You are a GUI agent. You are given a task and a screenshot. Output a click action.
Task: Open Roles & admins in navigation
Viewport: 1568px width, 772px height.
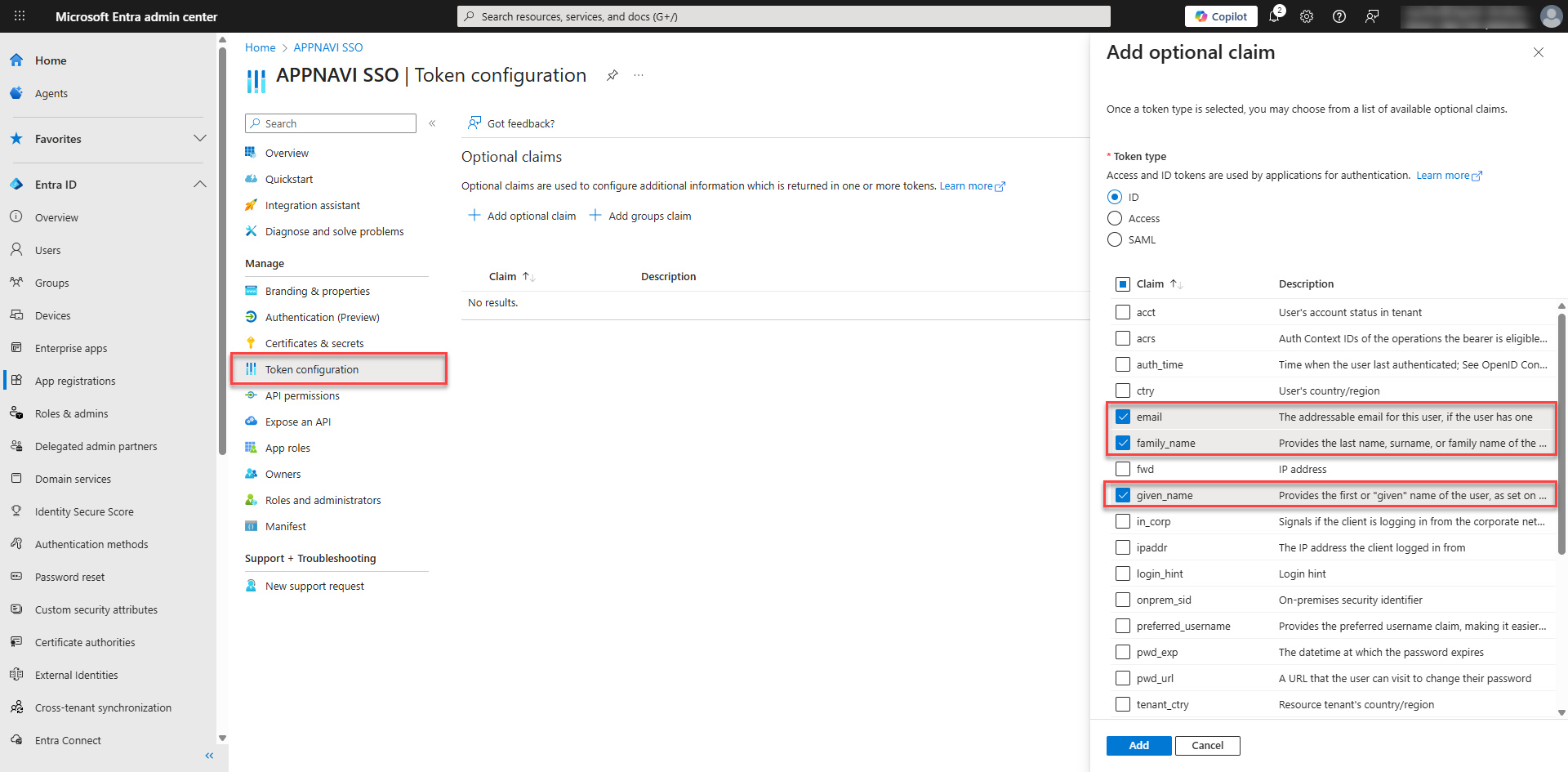(71, 413)
